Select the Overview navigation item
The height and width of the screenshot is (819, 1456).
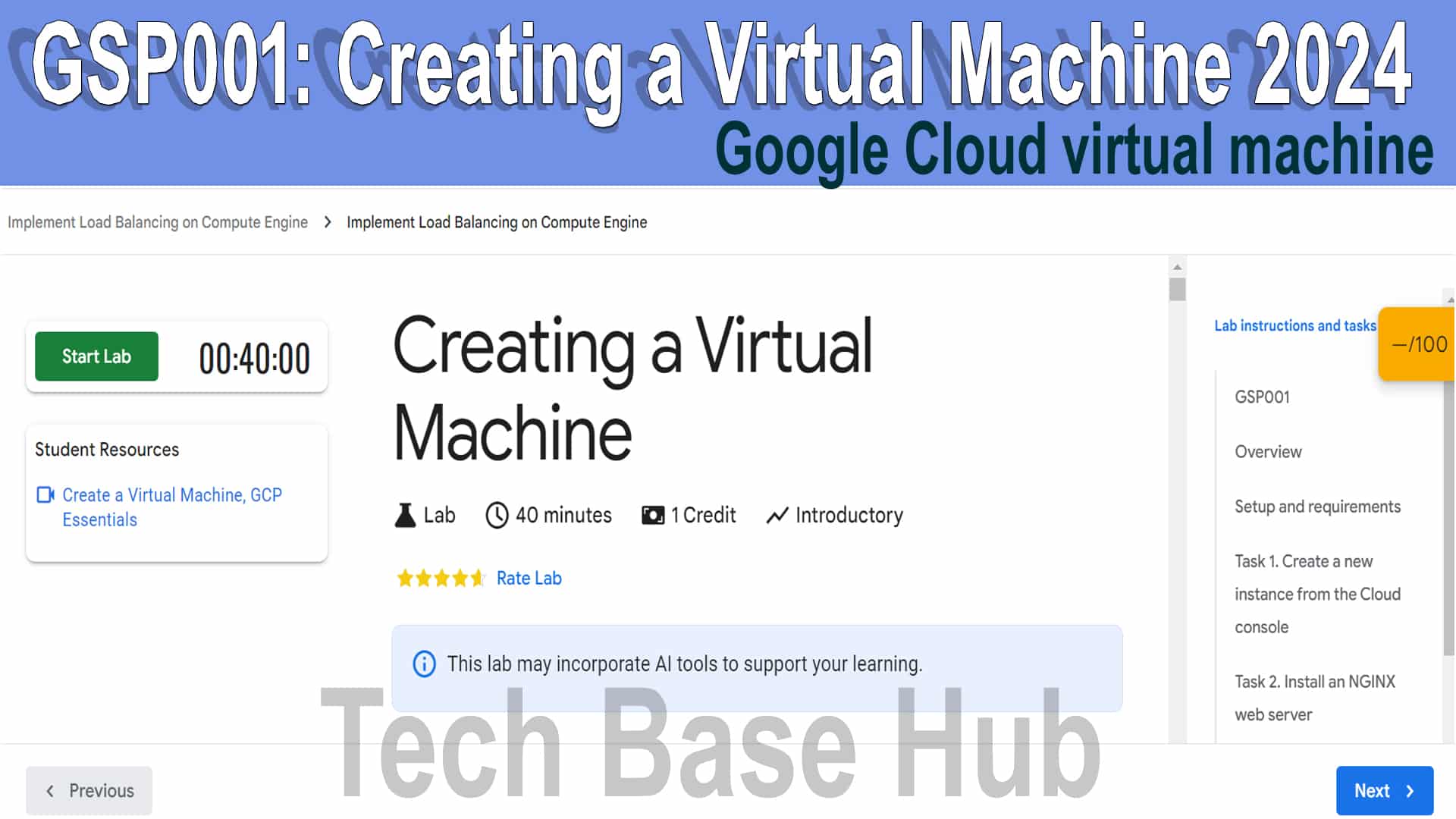(x=1269, y=452)
